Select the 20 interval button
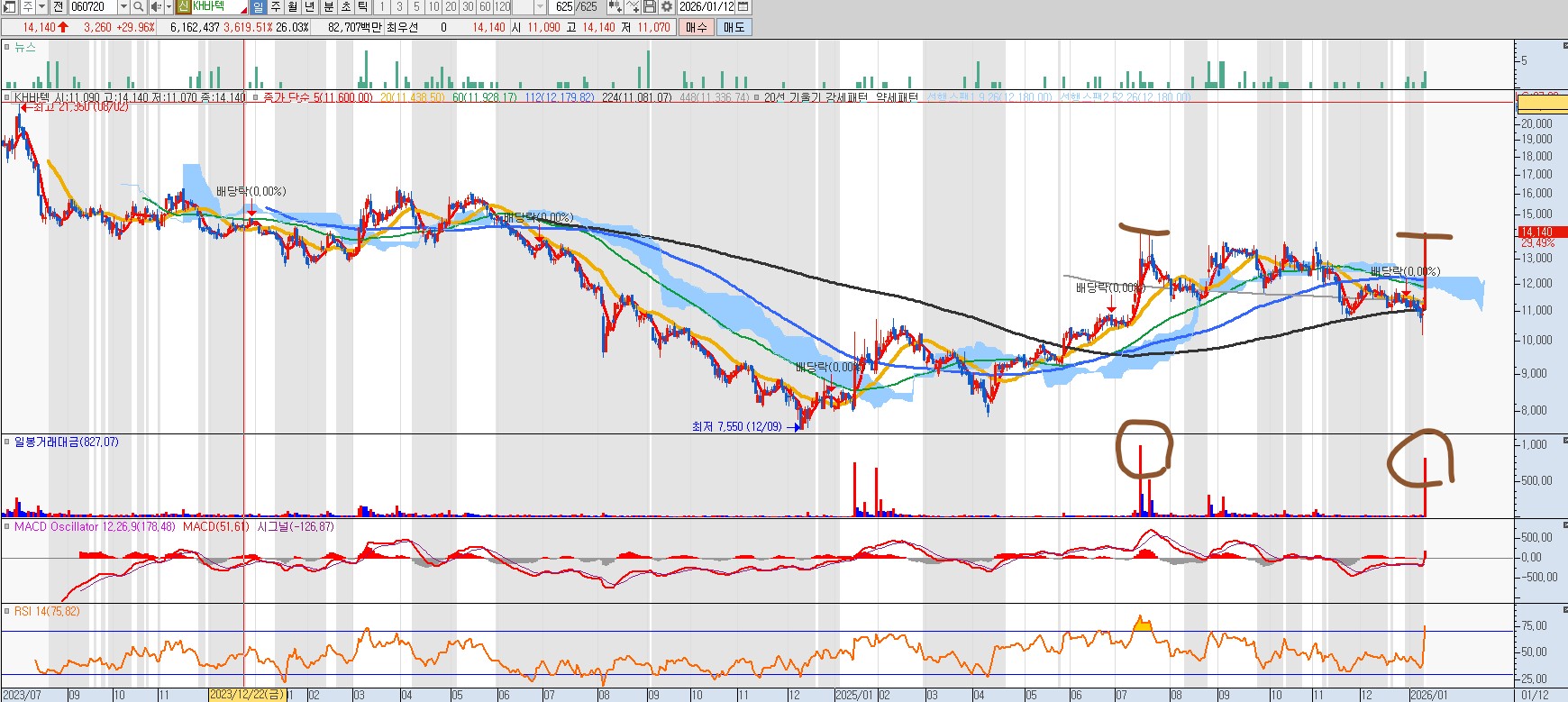 coord(451,6)
